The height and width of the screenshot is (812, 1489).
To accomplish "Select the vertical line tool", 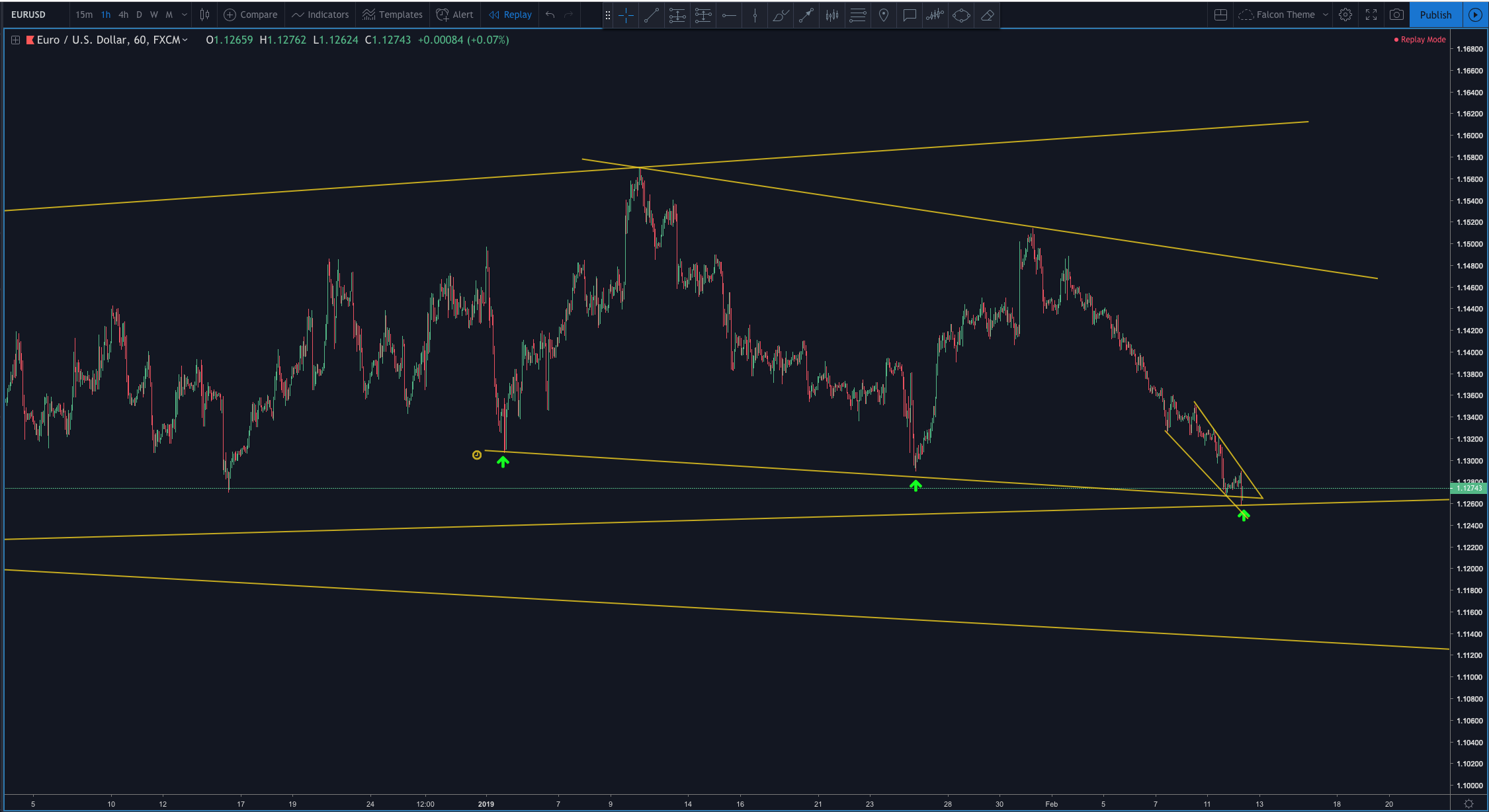I will tap(755, 15).
